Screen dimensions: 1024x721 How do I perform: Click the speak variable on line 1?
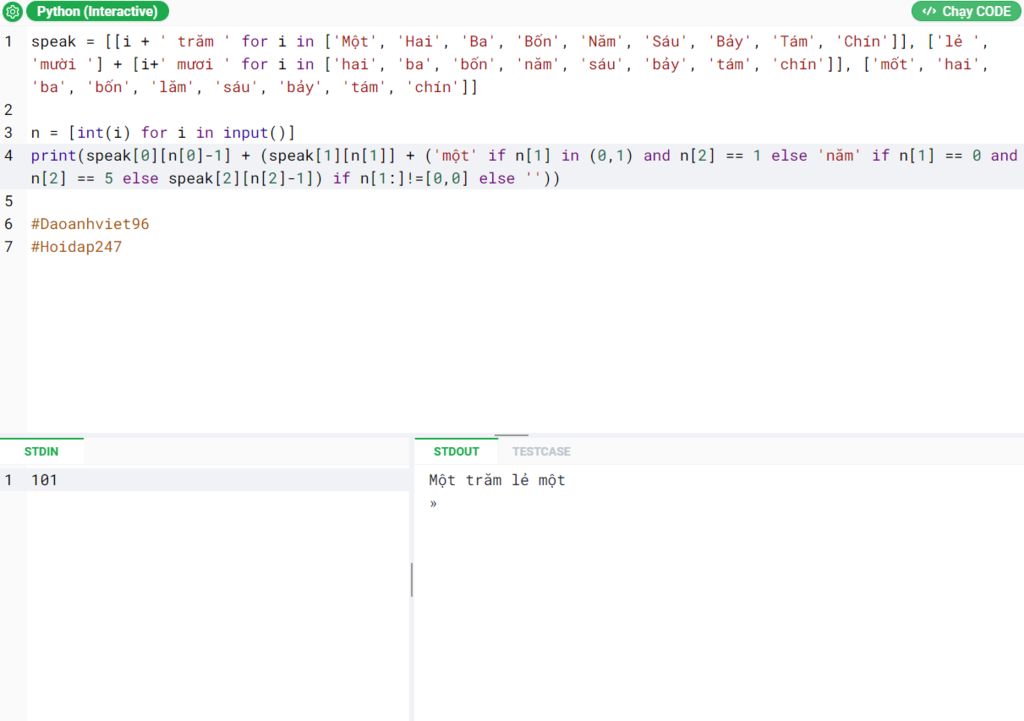[x=54, y=41]
